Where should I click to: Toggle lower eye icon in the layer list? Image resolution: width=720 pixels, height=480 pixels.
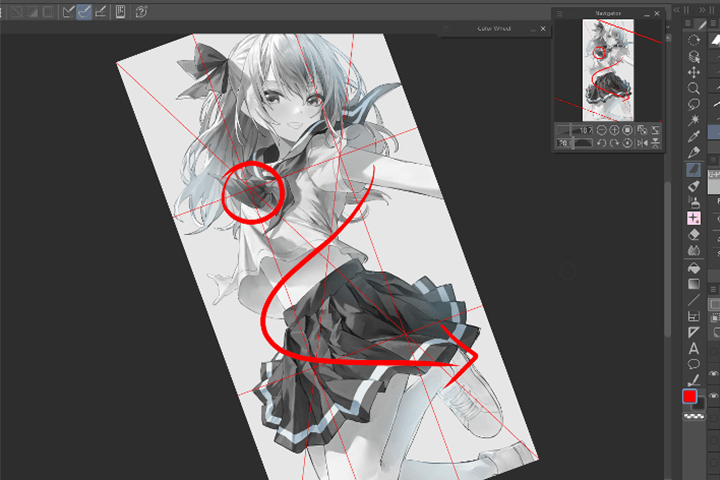pyautogui.click(x=714, y=395)
